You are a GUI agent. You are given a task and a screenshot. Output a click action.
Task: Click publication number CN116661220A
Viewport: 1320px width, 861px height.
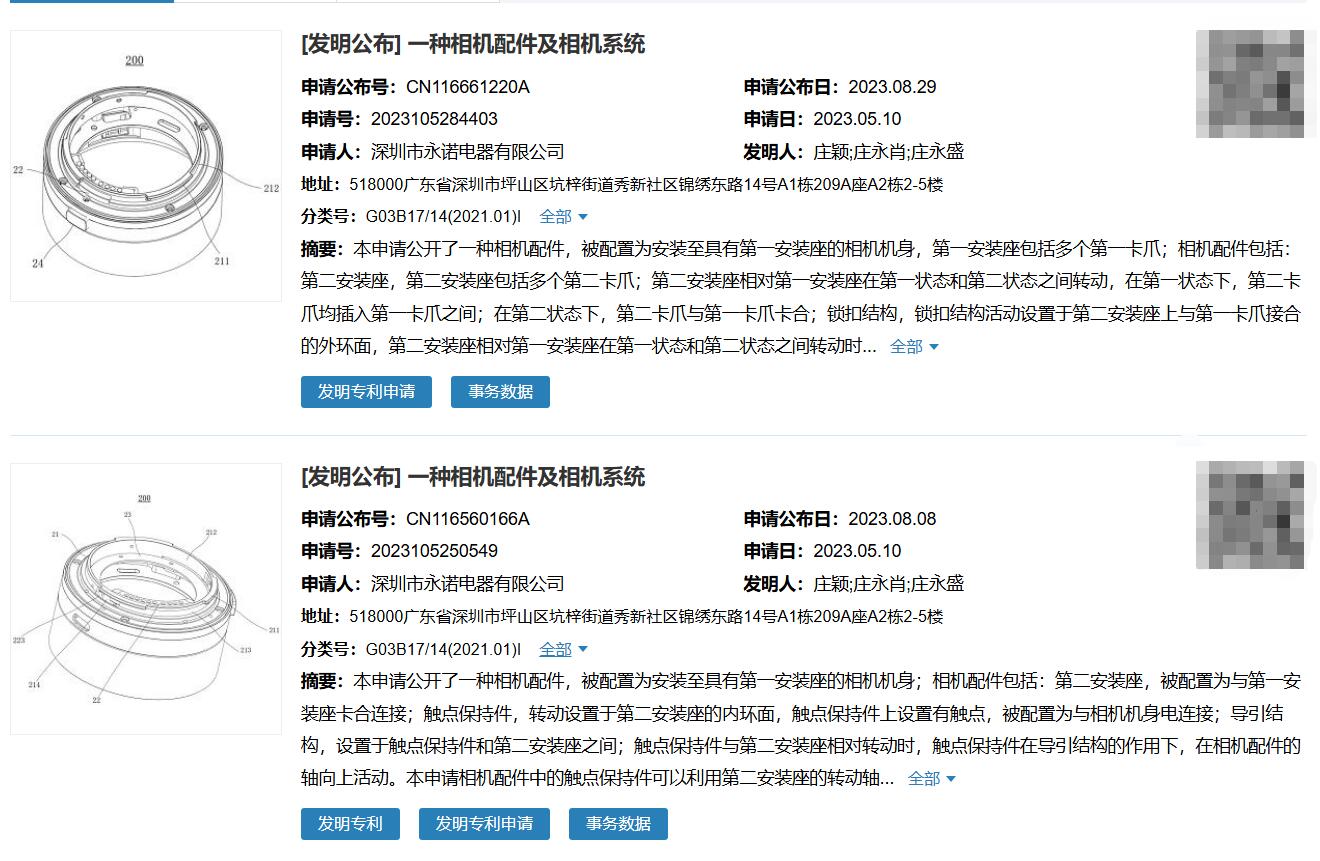point(467,87)
